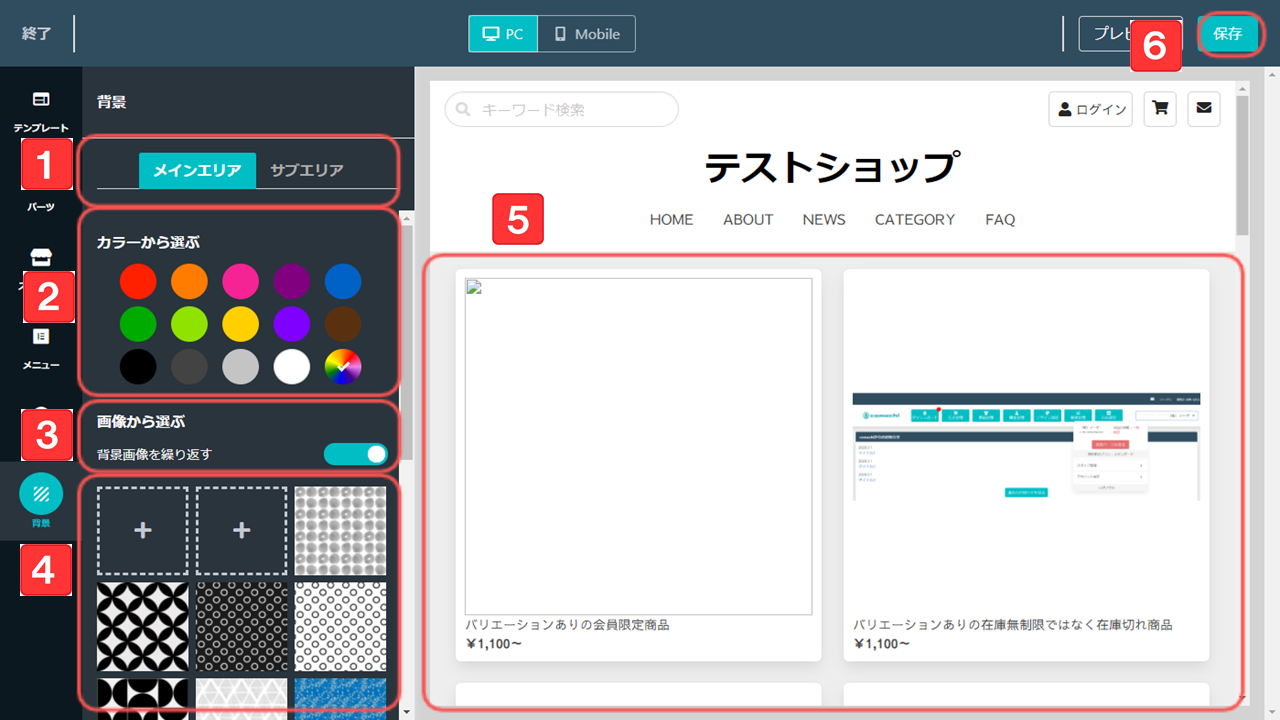Viewport: 1280px width, 720px height.
Task: Click product title バリエーションありの会員限定商品
Action: click(x=567, y=625)
